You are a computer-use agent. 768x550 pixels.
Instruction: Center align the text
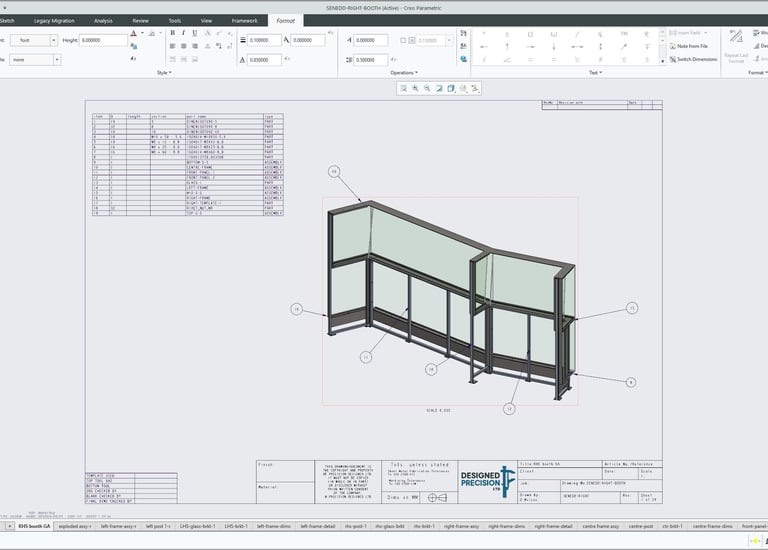click(184, 46)
